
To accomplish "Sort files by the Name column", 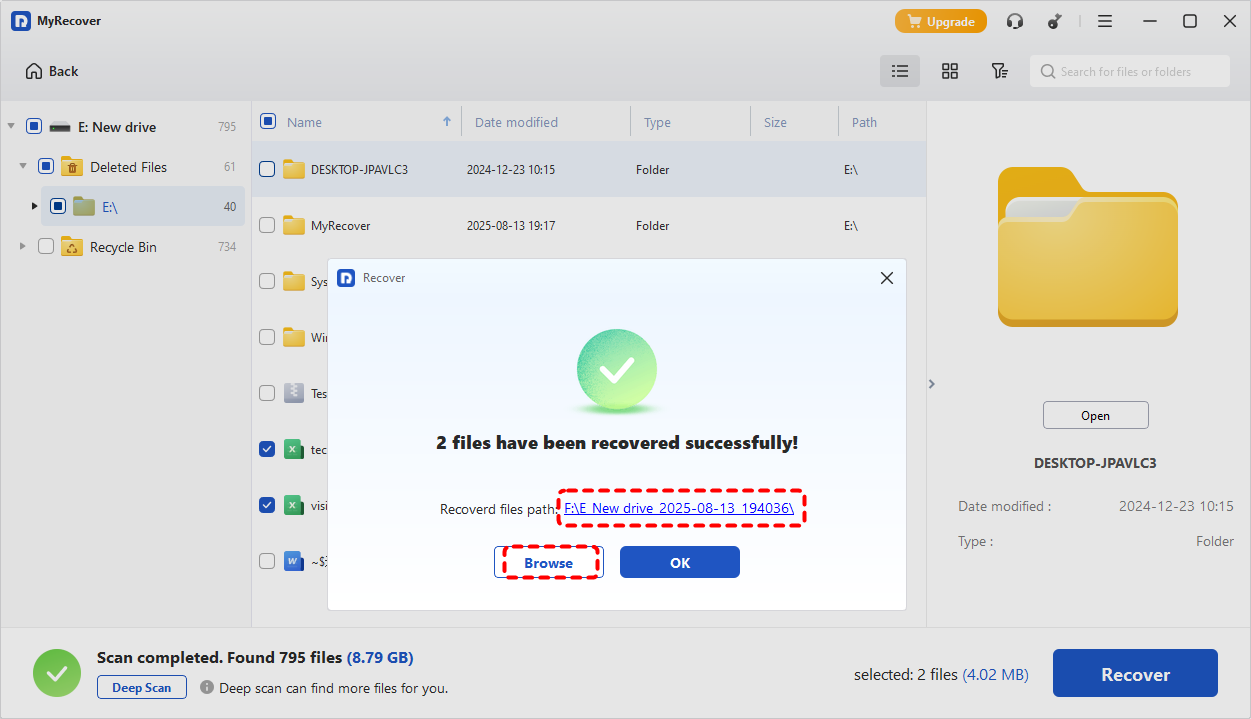I will click(x=304, y=122).
